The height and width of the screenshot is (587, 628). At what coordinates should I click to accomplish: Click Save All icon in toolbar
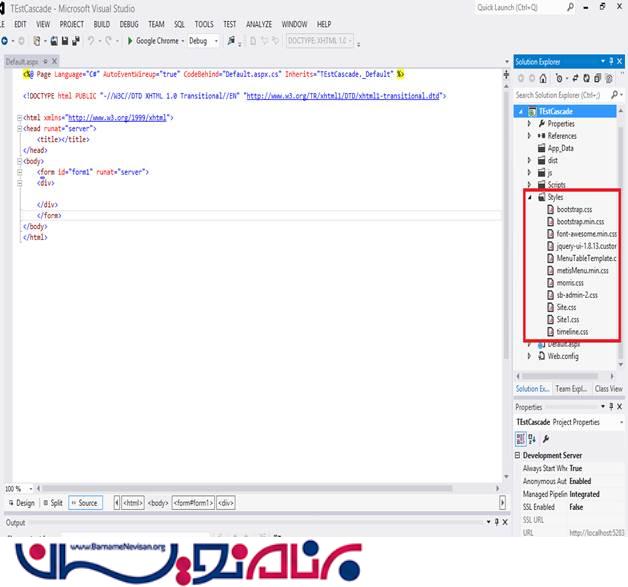(x=76, y=41)
